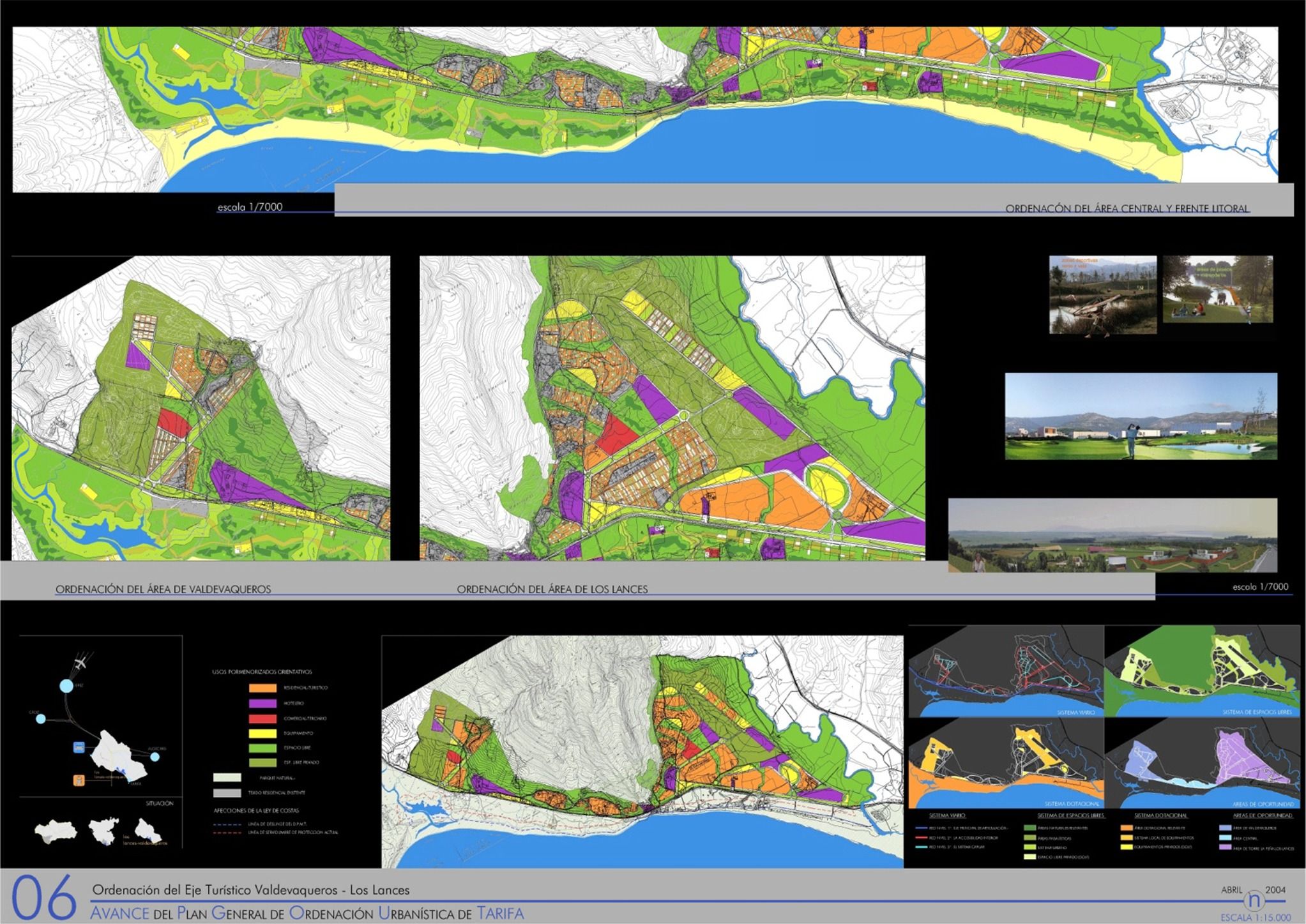1306x924 pixels.
Task: Click the Algeciras circle marker
Action: coord(155,757)
